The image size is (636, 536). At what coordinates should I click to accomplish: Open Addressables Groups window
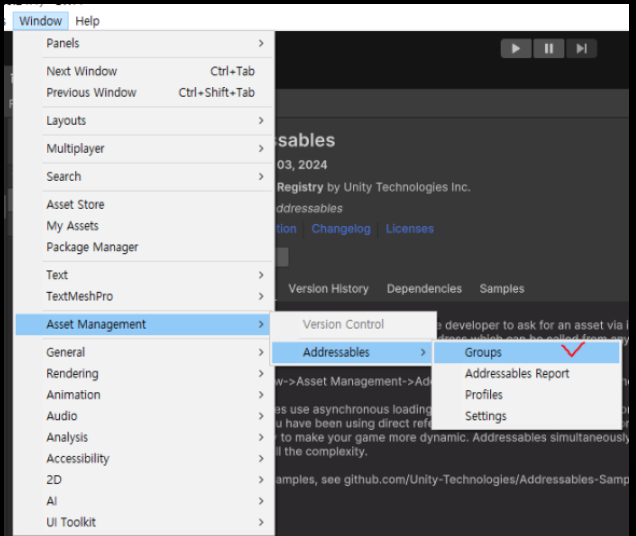(526, 352)
